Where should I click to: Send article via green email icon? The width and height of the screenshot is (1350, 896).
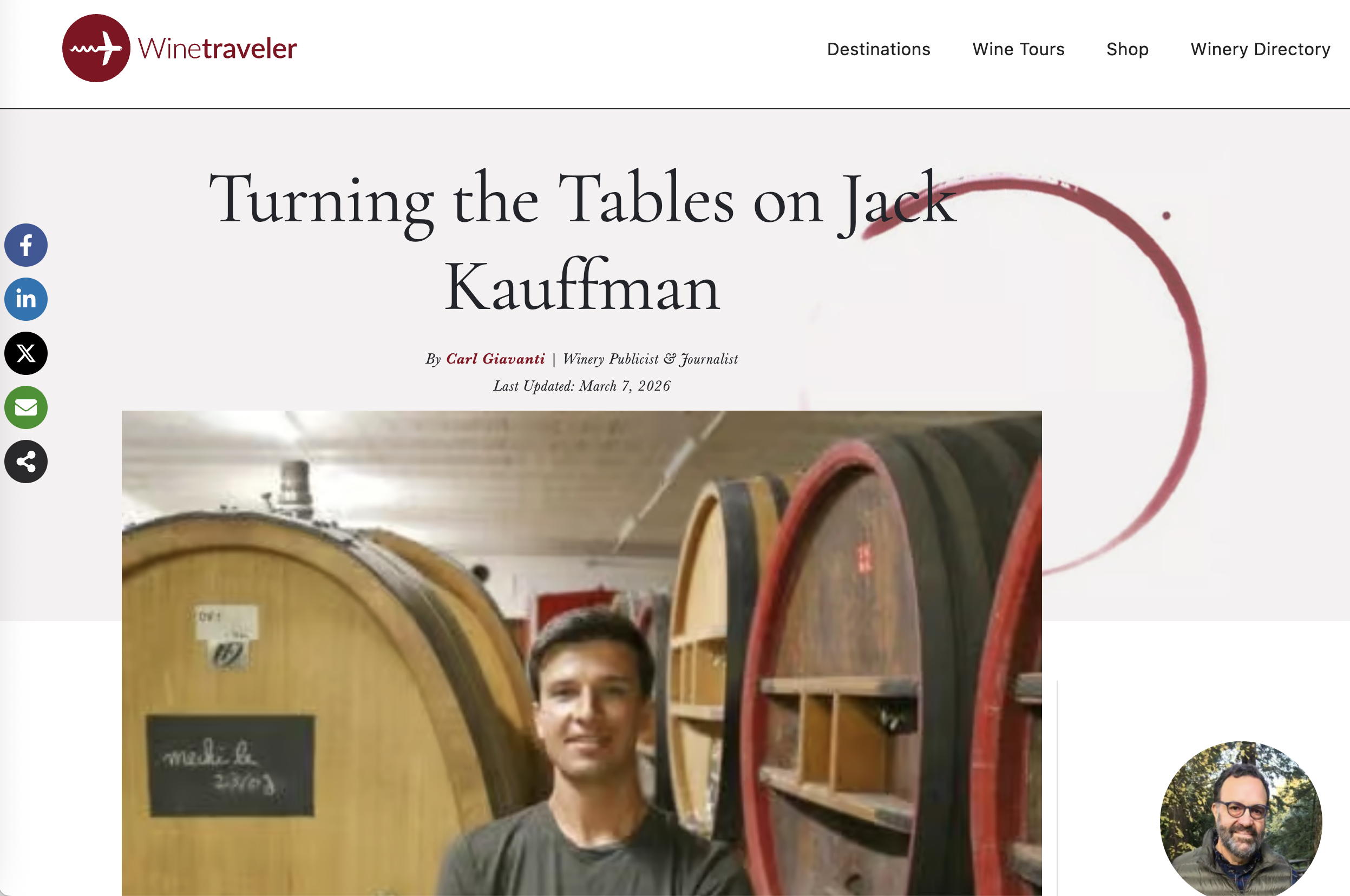(x=26, y=407)
